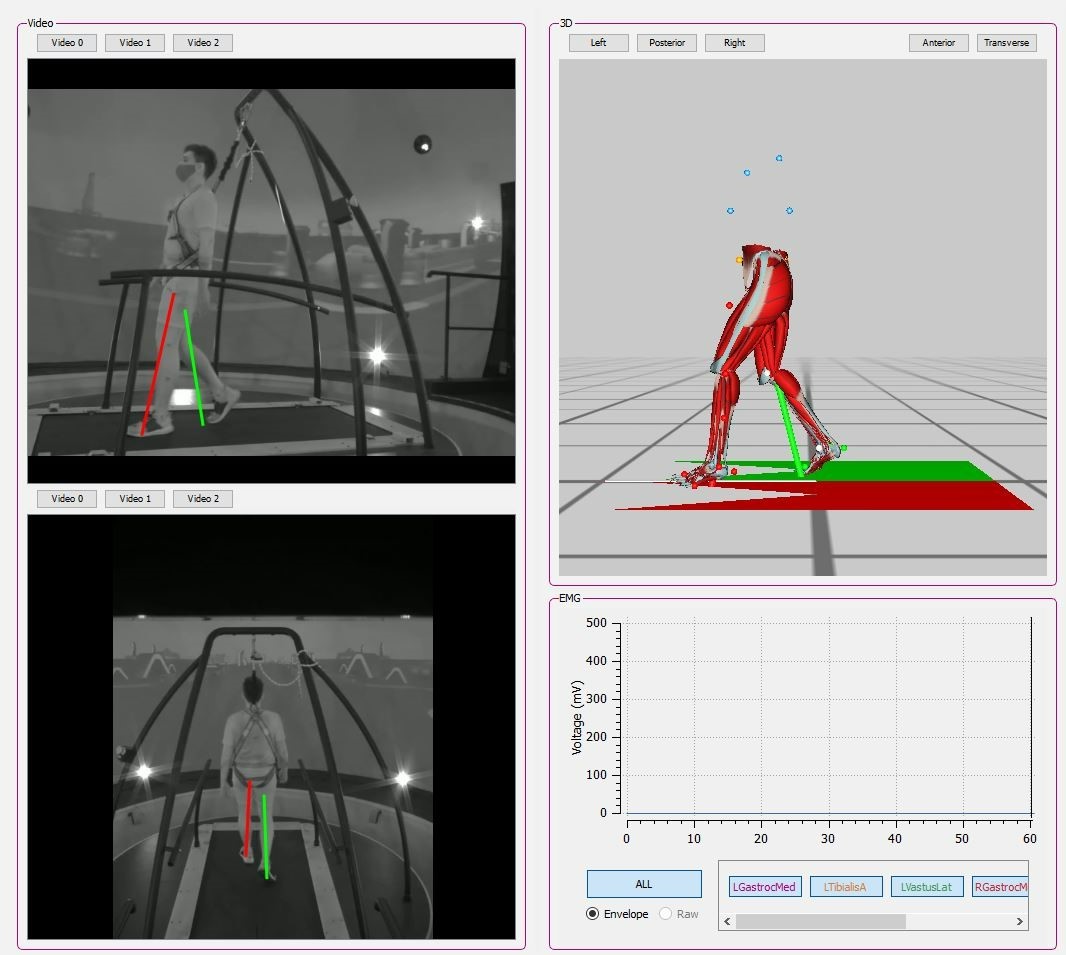Set 3D view to Posterior
This screenshot has height=955, width=1066.
(667, 43)
